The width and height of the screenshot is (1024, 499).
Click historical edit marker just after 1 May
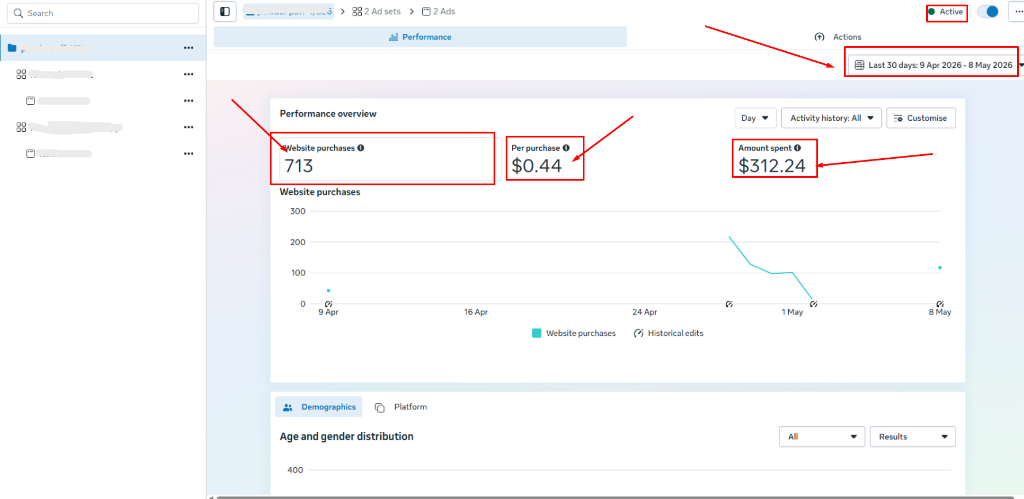pyautogui.click(x=814, y=304)
